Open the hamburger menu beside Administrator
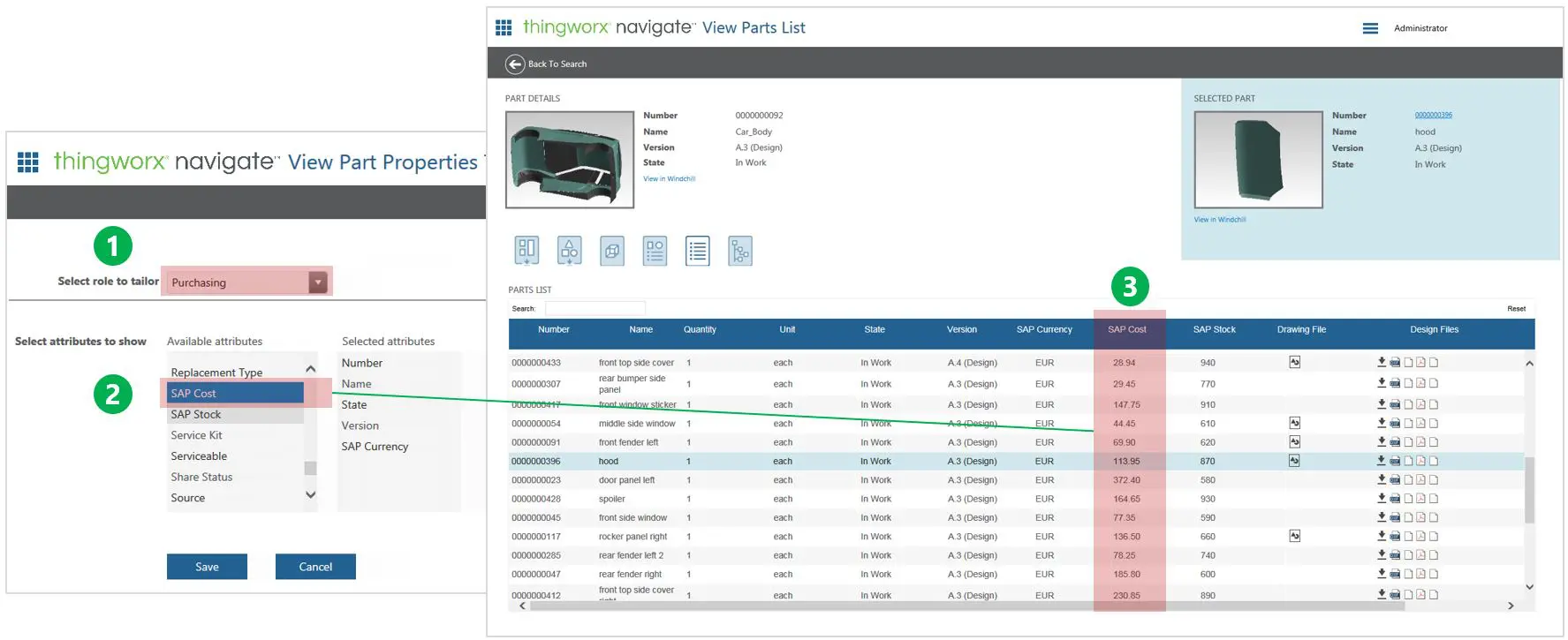The height and width of the screenshot is (640, 1568). coord(1370,28)
